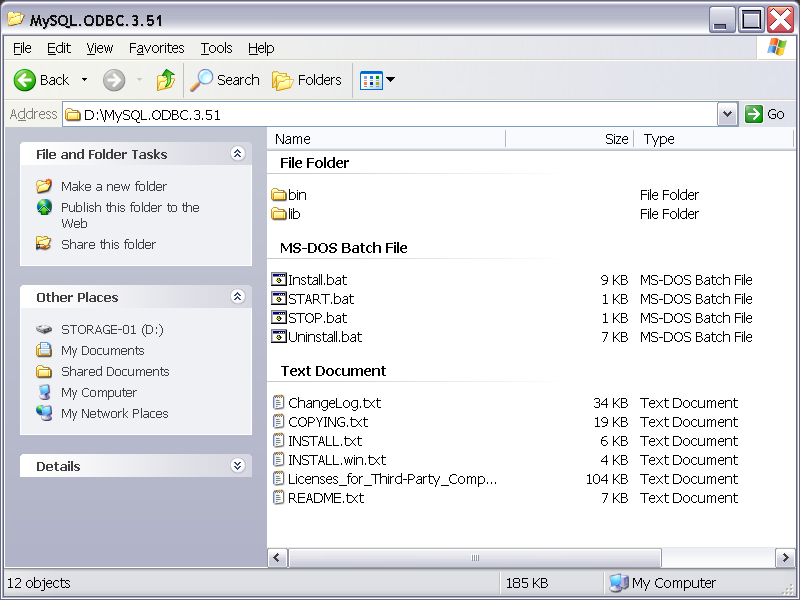Viewport: 800px width, 600px height.
Task: Expand the Details panel
Action: [237, 465]
